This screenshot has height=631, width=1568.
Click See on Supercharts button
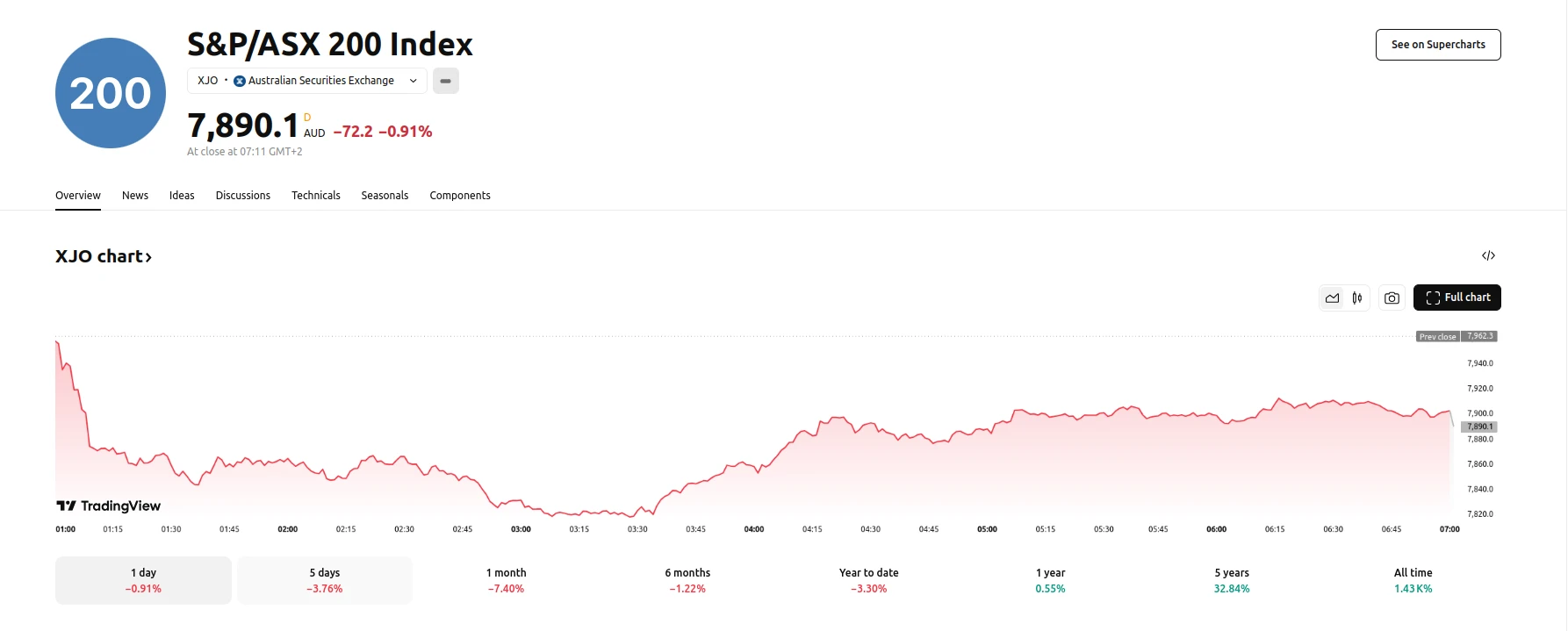[1438, 45]
